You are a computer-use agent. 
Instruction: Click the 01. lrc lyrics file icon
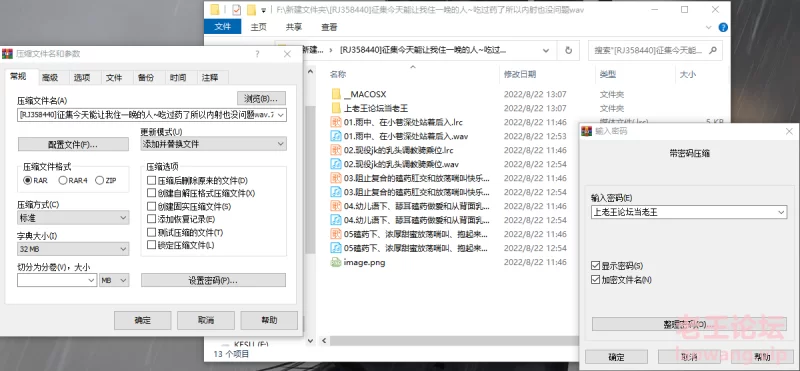click(x=336, y=122)
